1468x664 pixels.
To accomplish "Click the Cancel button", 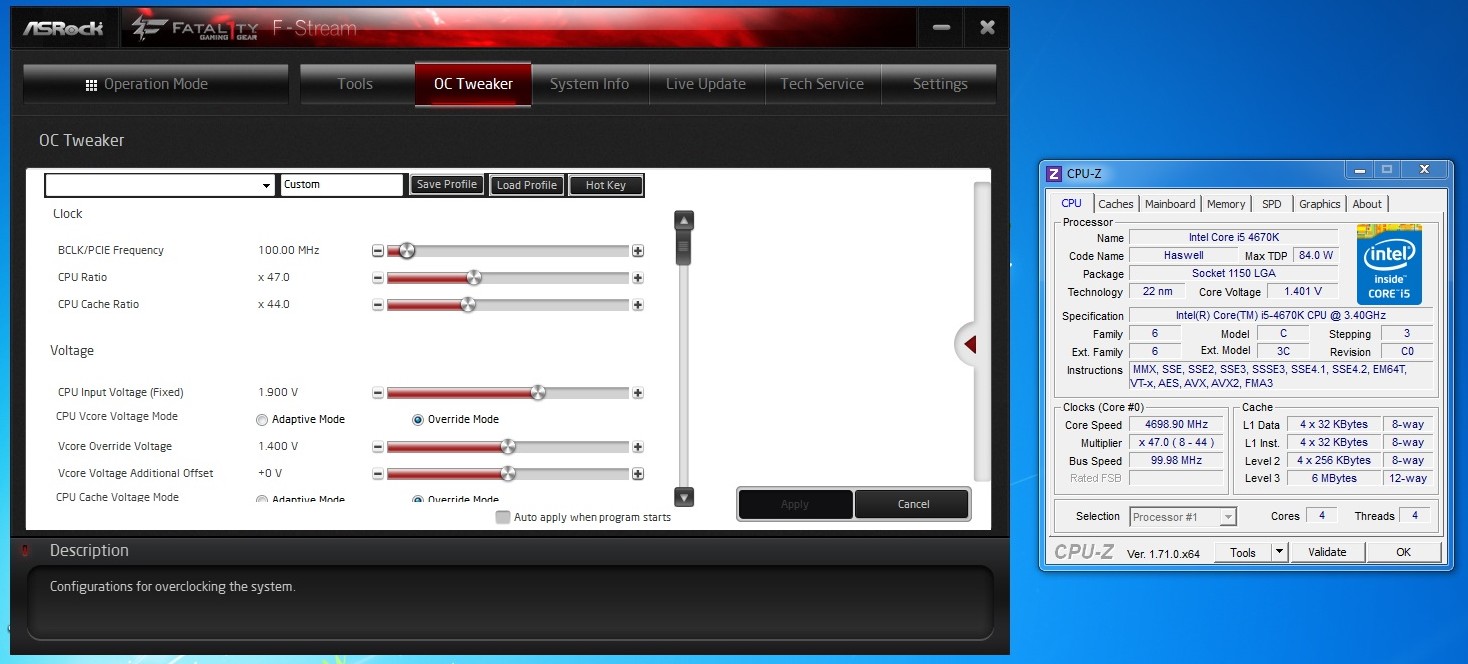I will tap(913, 504).
